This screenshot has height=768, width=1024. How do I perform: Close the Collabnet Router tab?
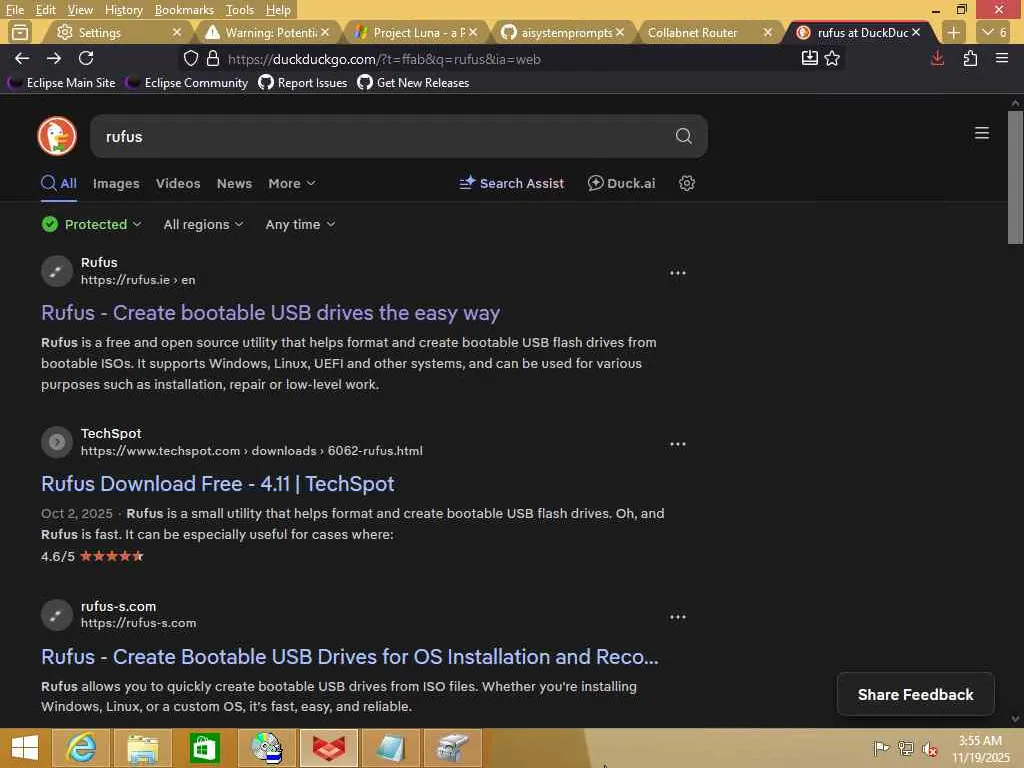tap(767, 32)
